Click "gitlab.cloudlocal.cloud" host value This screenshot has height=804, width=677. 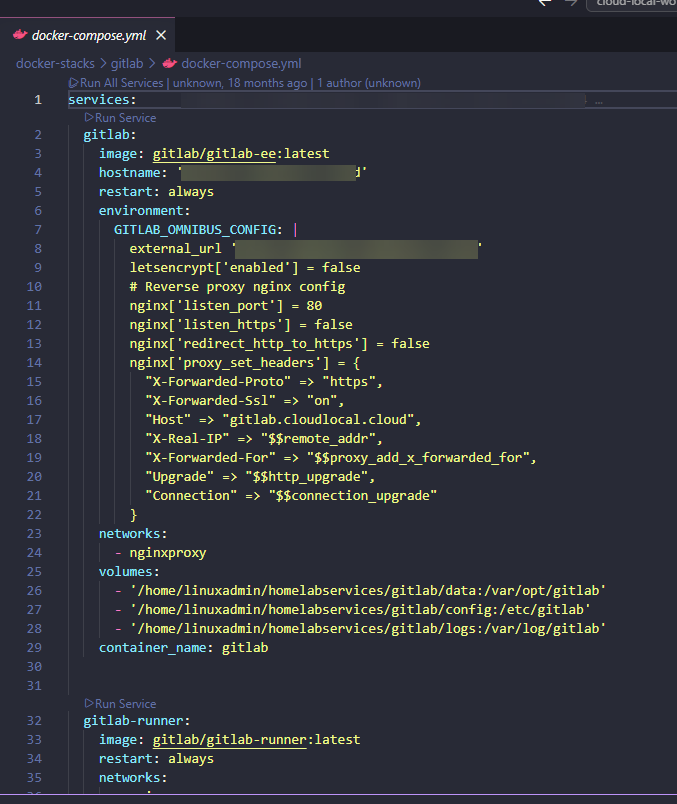point(317,419)
